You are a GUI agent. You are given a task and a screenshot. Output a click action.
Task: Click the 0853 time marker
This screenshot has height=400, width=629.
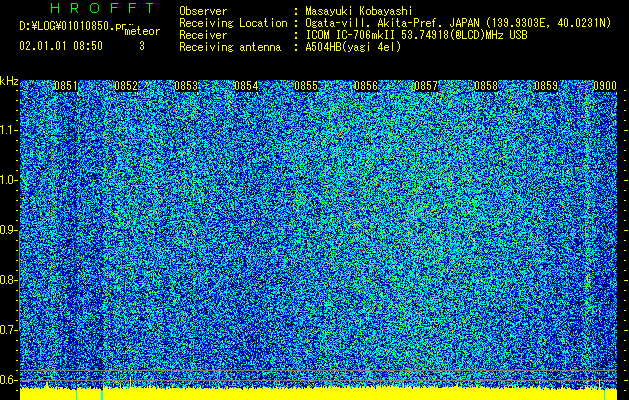186,86
